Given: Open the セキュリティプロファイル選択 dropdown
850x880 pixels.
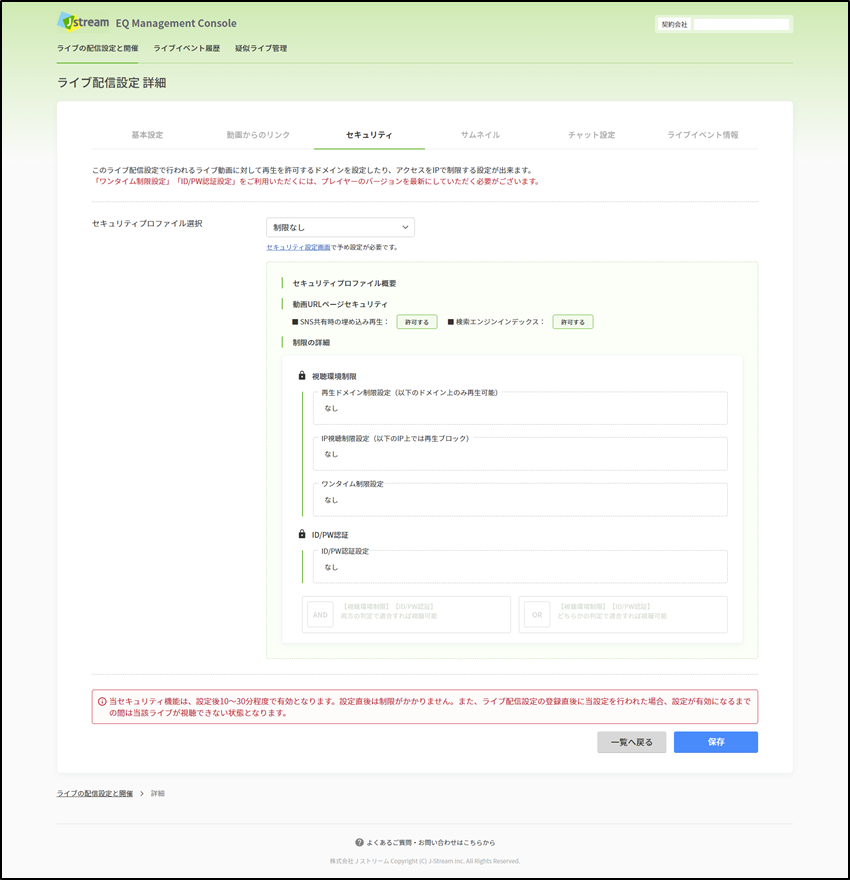Looking at the screenshot, I should (x=341, y=227).
